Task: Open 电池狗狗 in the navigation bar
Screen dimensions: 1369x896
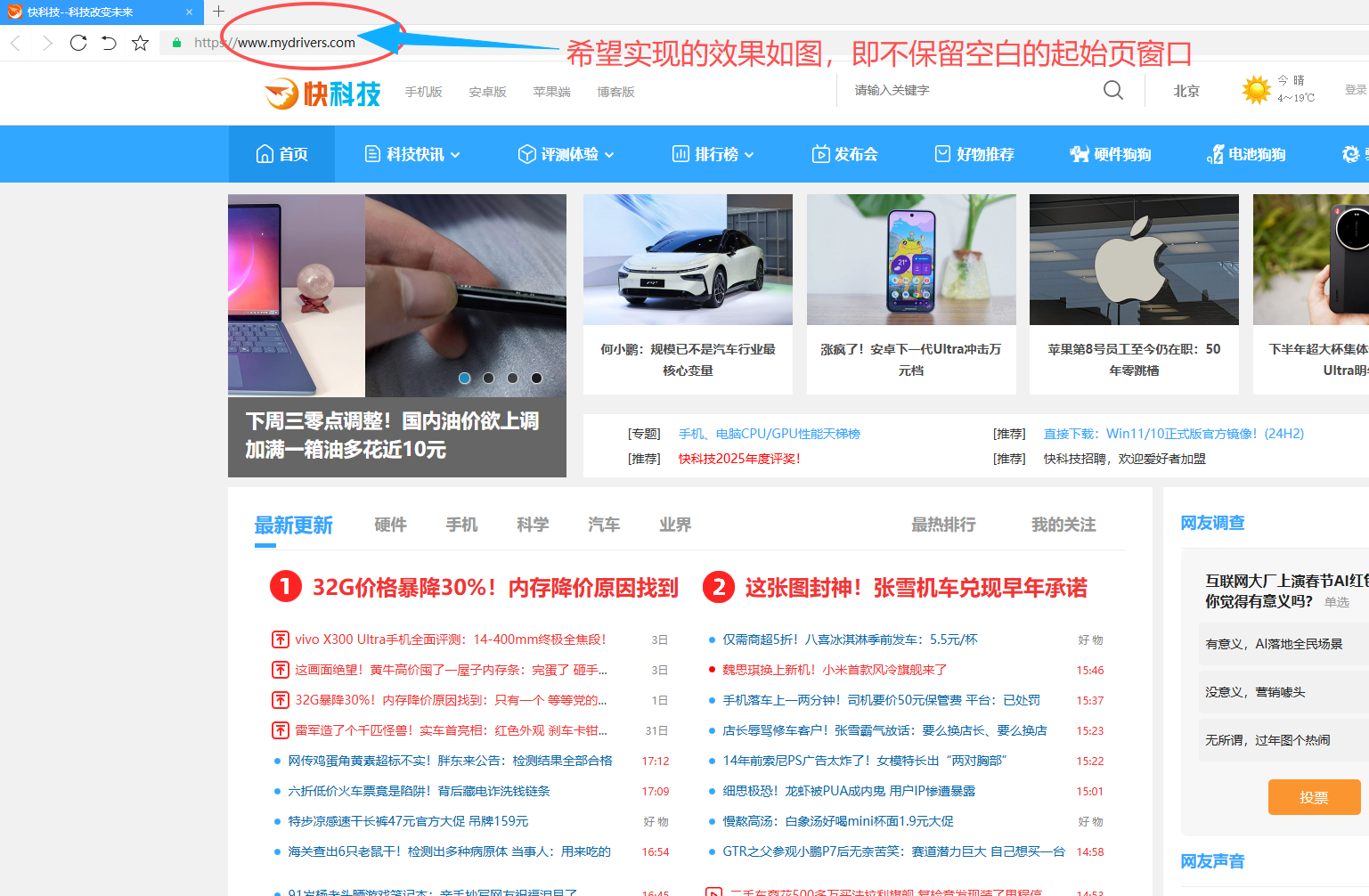Action: (1246, 154)
